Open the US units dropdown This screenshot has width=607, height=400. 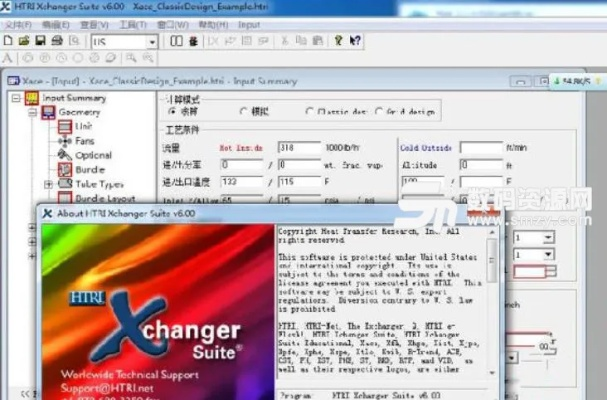[x=152, y=42]
